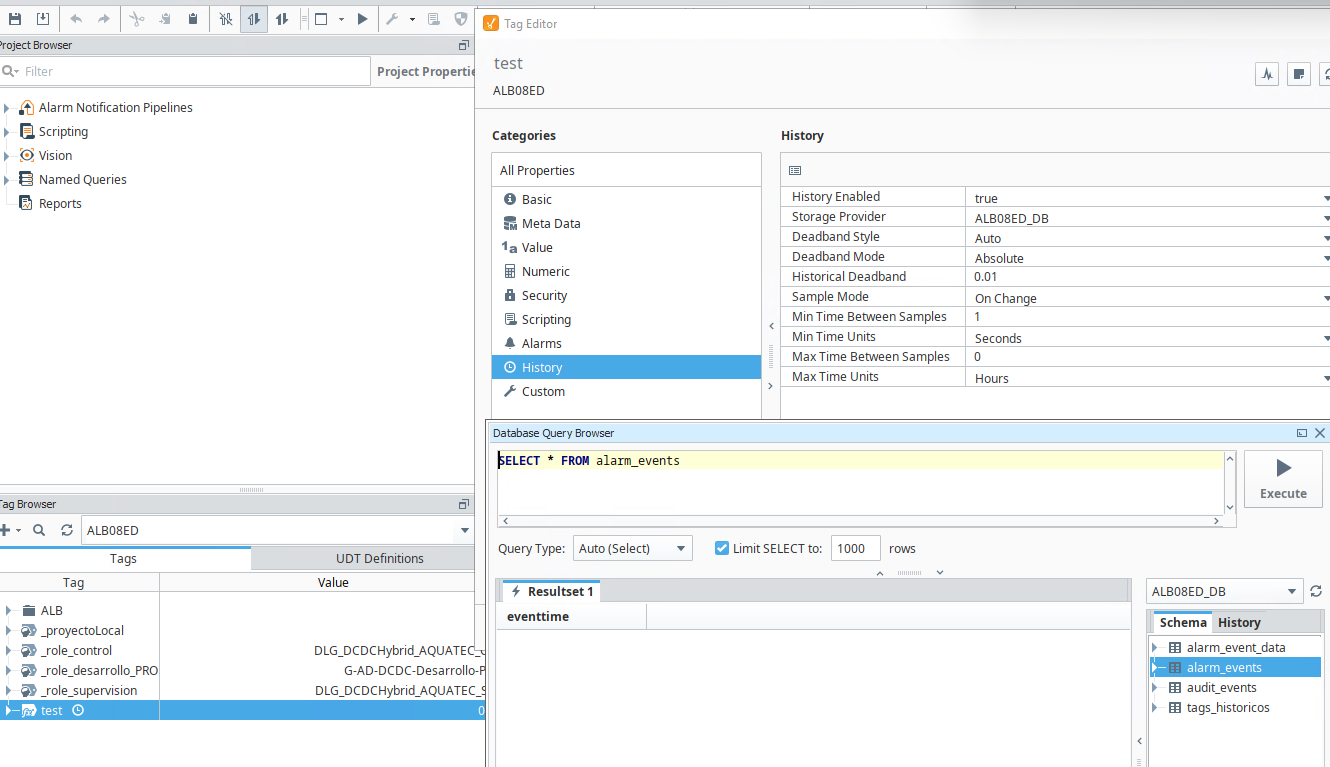Open the History Enabled dropdown
Screen dimensions: 1330x767
(1326, 198)
